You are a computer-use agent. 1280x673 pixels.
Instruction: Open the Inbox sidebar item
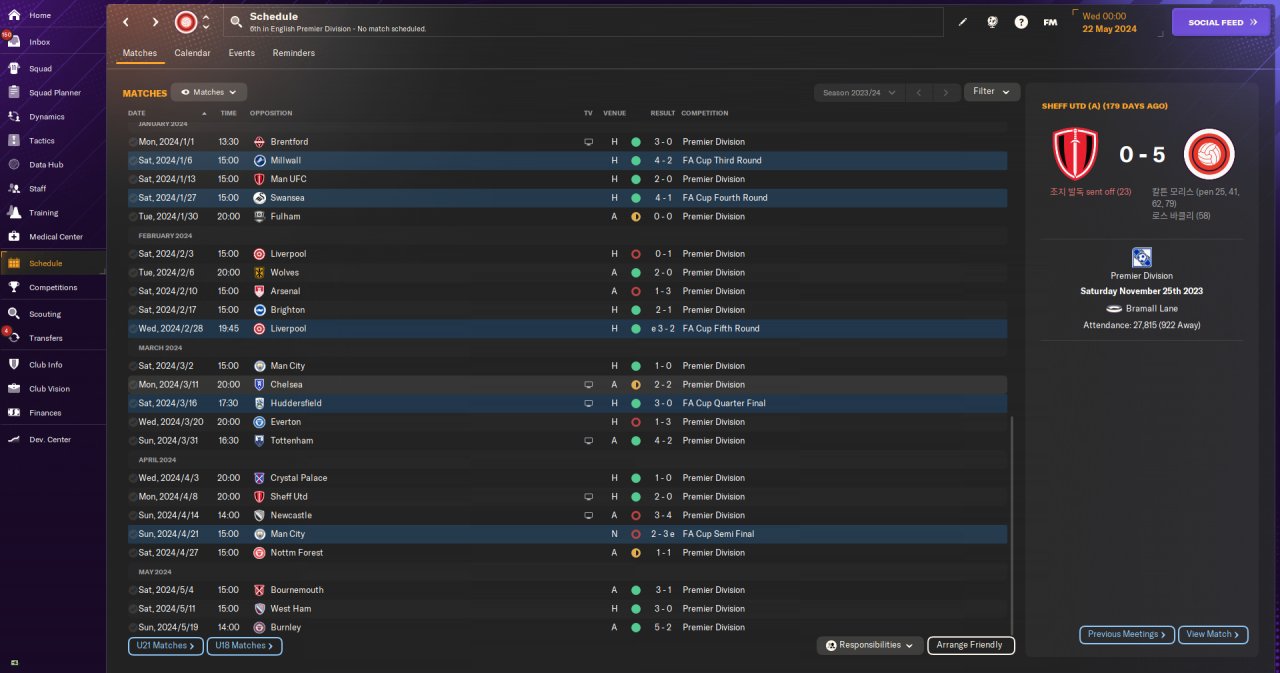click(x=39, y=42)
